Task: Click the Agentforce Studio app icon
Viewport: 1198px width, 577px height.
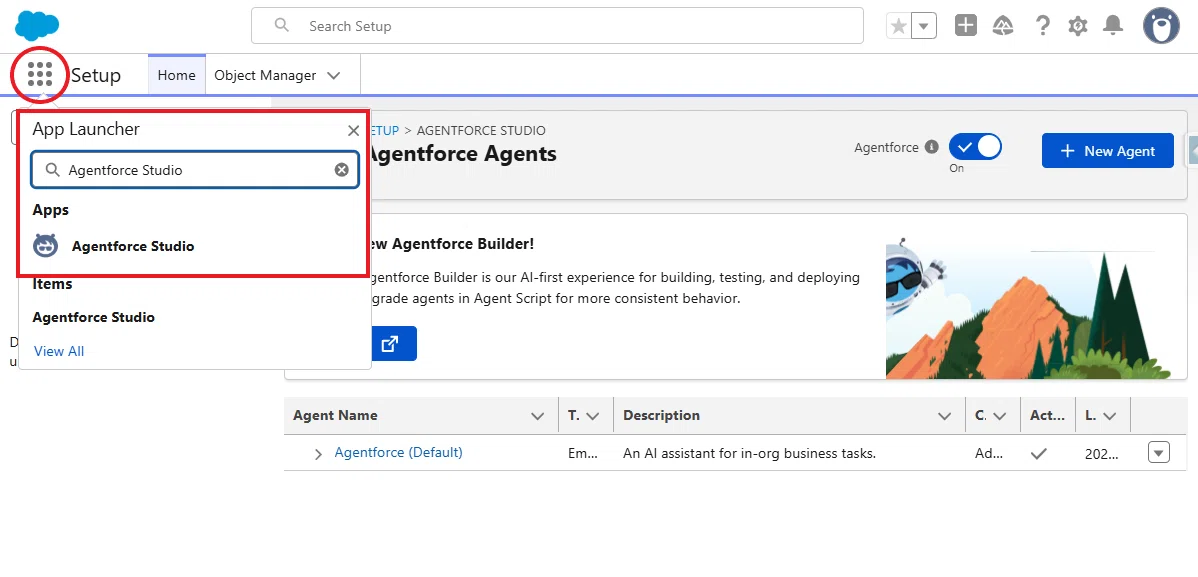Action: click(45, 246)
